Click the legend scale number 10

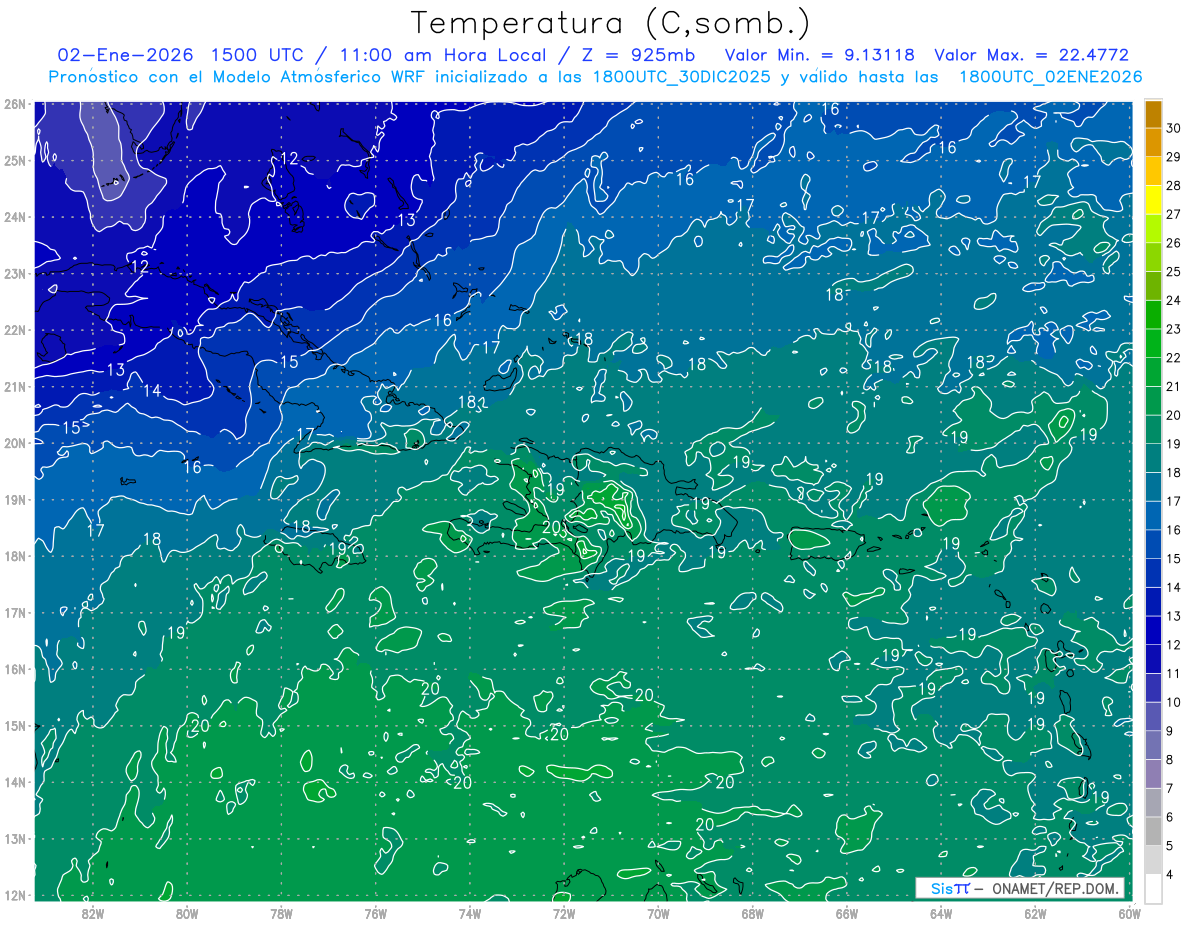pyautogui.click(x=1174, y=703)
